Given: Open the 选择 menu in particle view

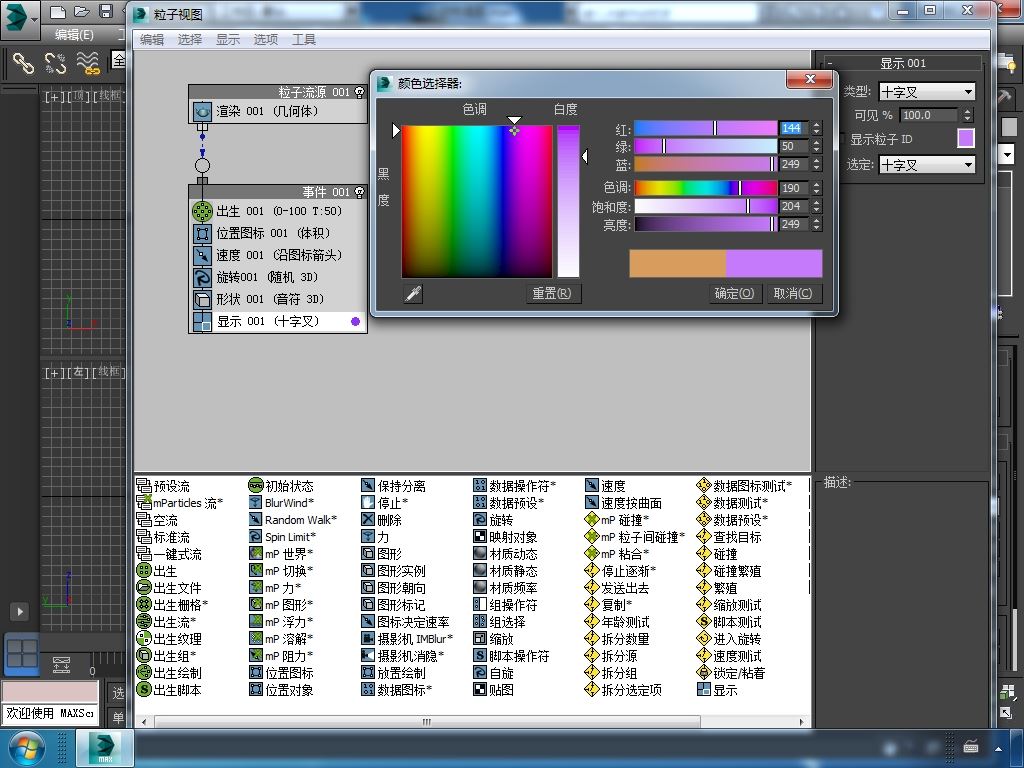Looking at the screenshot, I should 190,40.
